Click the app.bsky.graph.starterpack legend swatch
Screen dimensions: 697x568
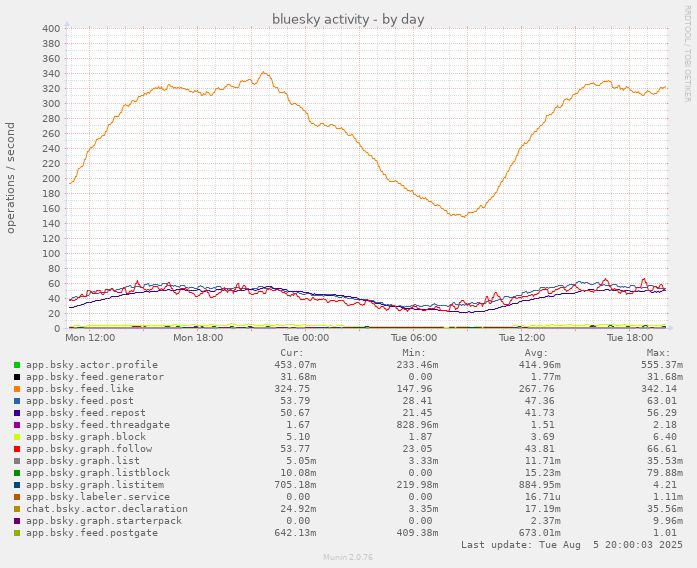(x=17, y=521)
